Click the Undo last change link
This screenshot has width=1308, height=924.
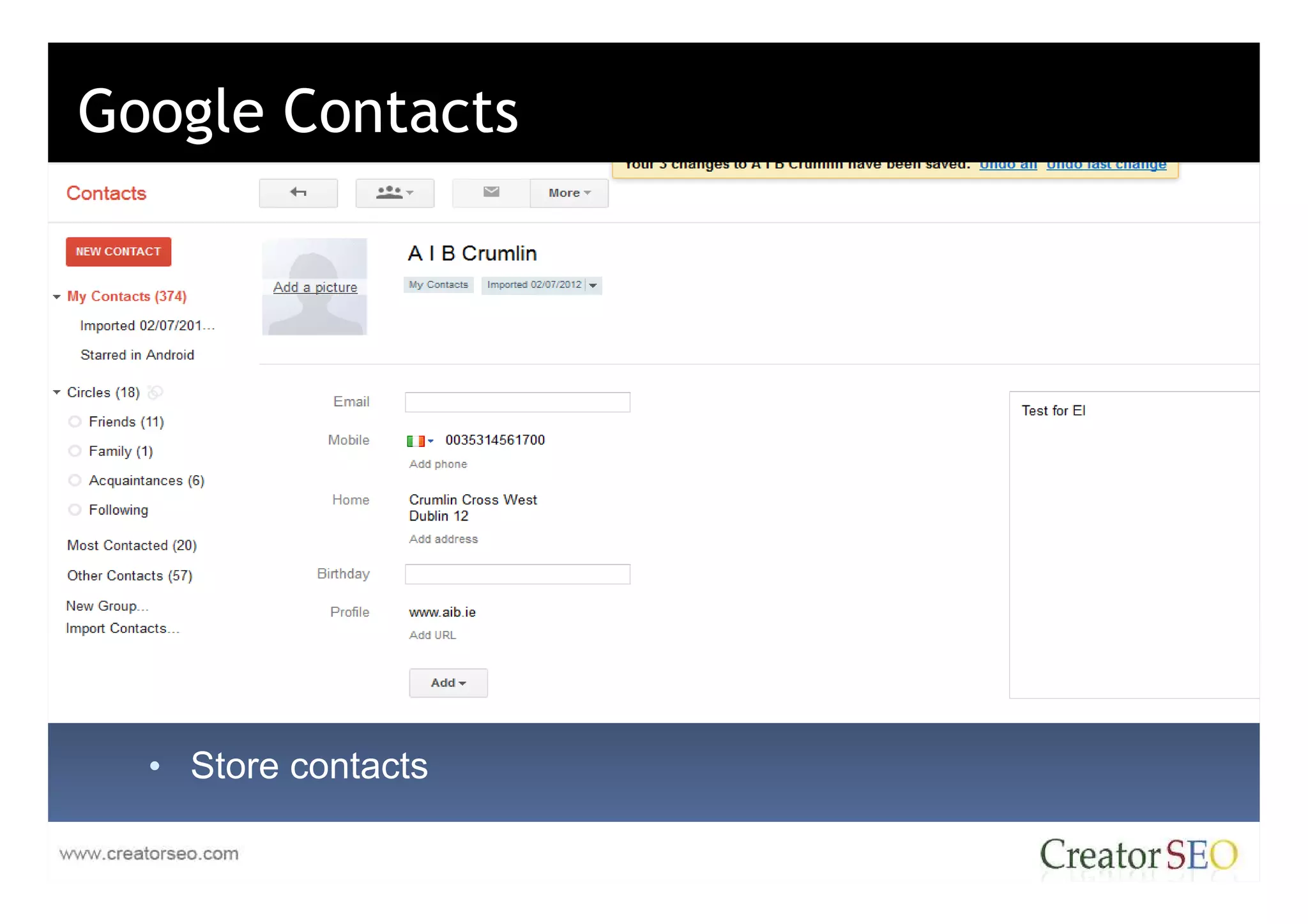pyautogui.click(x=1106, y=165)
